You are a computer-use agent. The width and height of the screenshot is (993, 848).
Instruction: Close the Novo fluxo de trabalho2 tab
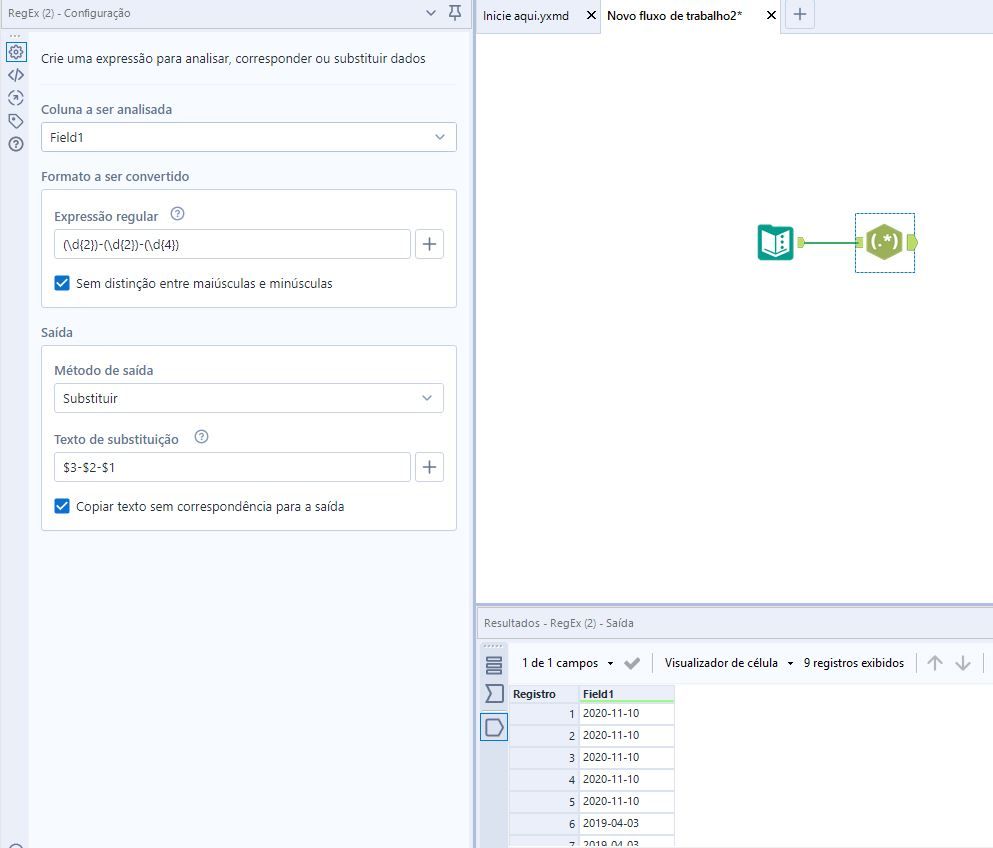click(771, 15)
